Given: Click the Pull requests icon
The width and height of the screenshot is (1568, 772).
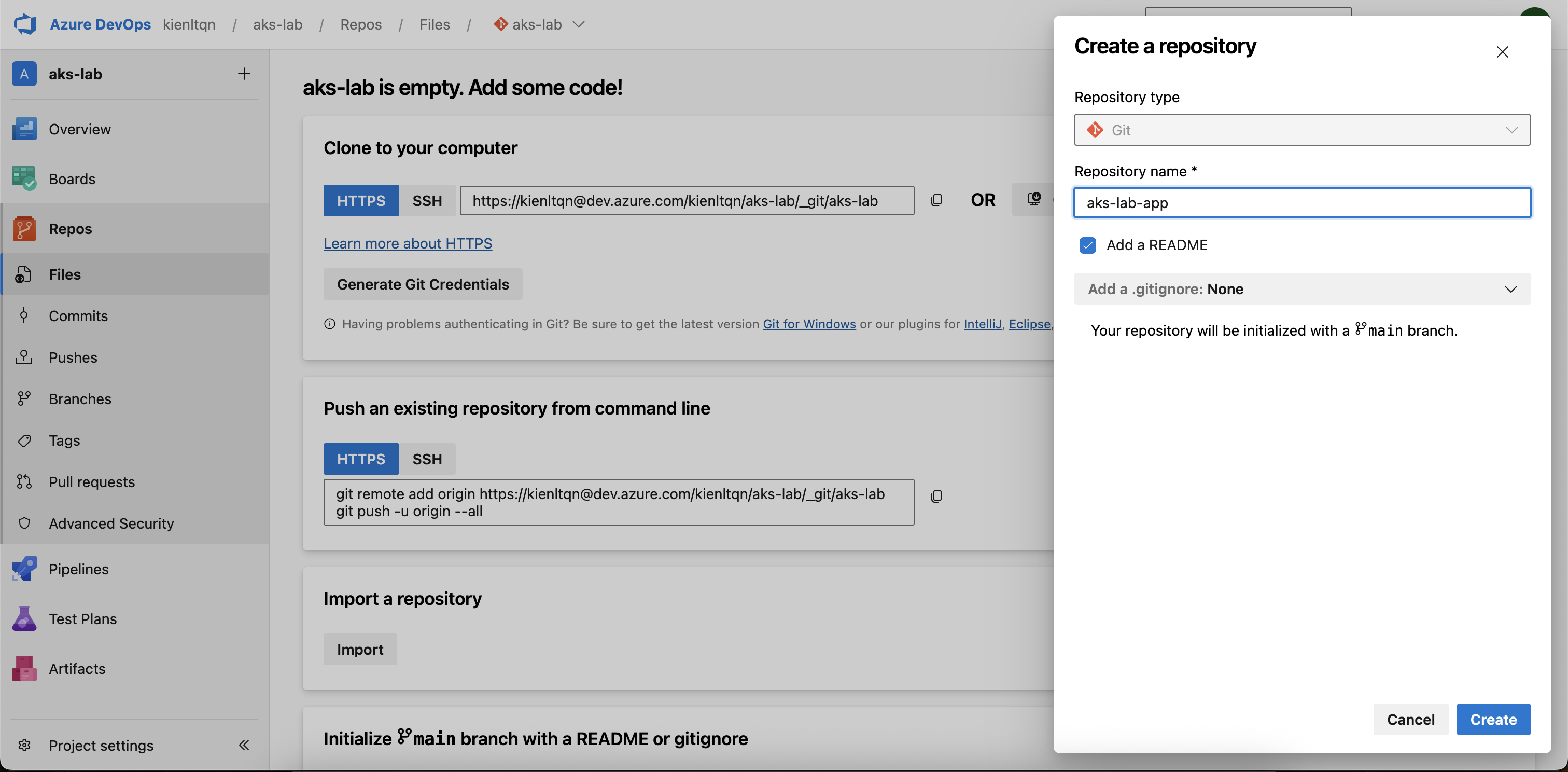Looking at the screenshot, I should pyautogui.click(x=24, y=481).
